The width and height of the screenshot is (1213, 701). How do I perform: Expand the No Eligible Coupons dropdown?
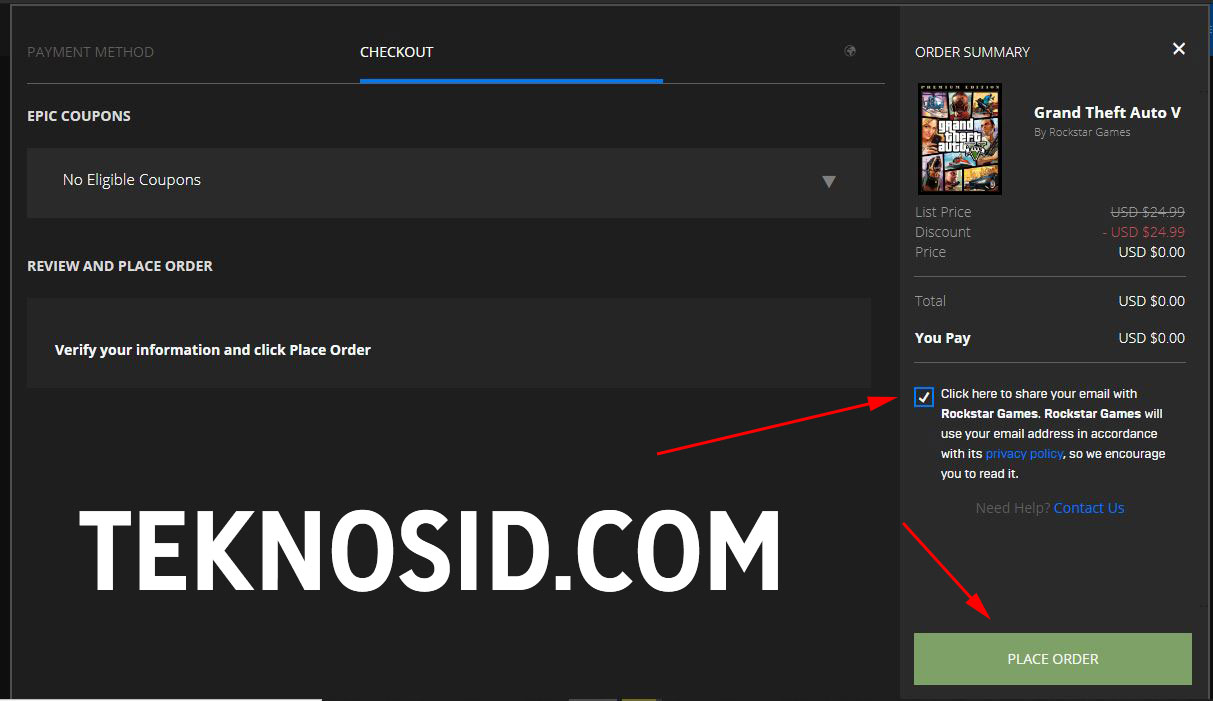pyautogui.click(x=449, y=182)
